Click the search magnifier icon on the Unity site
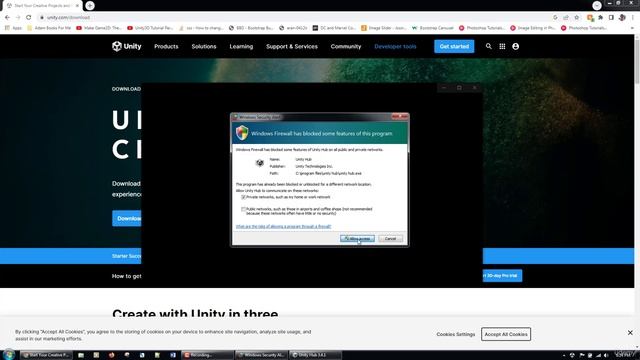The image size is (640, 360). (489, 47)
